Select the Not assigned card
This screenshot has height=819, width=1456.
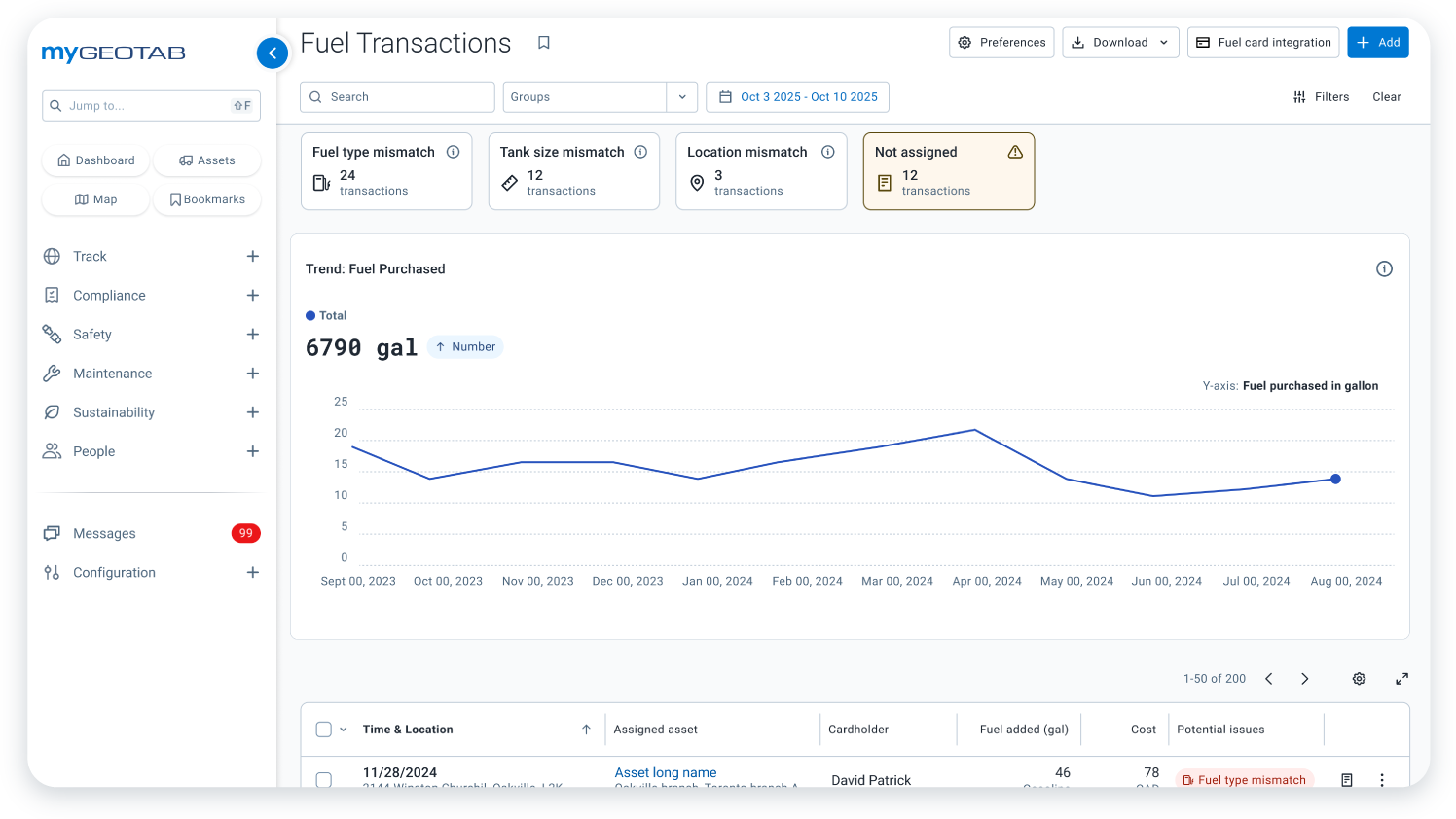coord(949,171)
